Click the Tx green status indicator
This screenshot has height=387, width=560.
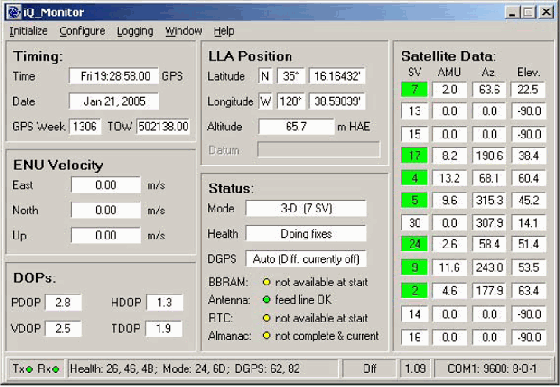(x=30, y=369)
